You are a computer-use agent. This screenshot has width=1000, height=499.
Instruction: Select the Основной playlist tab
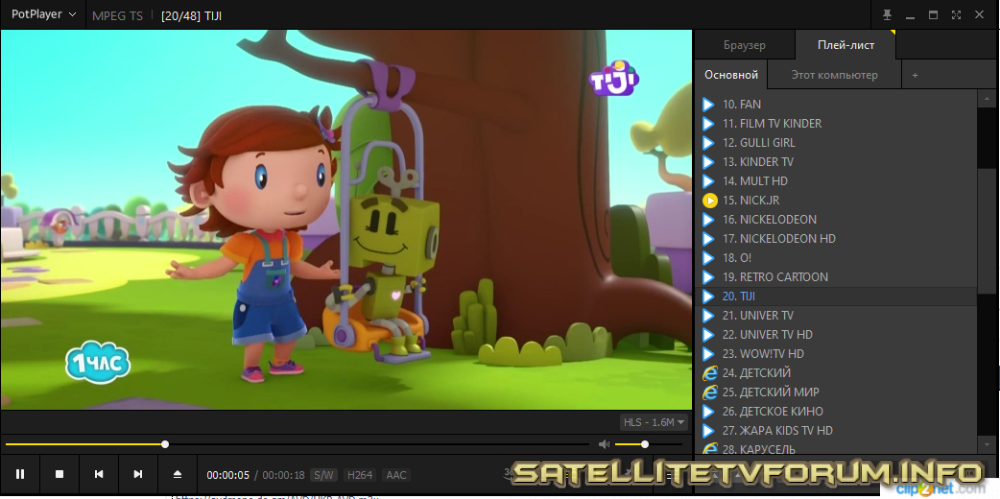point(731,75)
